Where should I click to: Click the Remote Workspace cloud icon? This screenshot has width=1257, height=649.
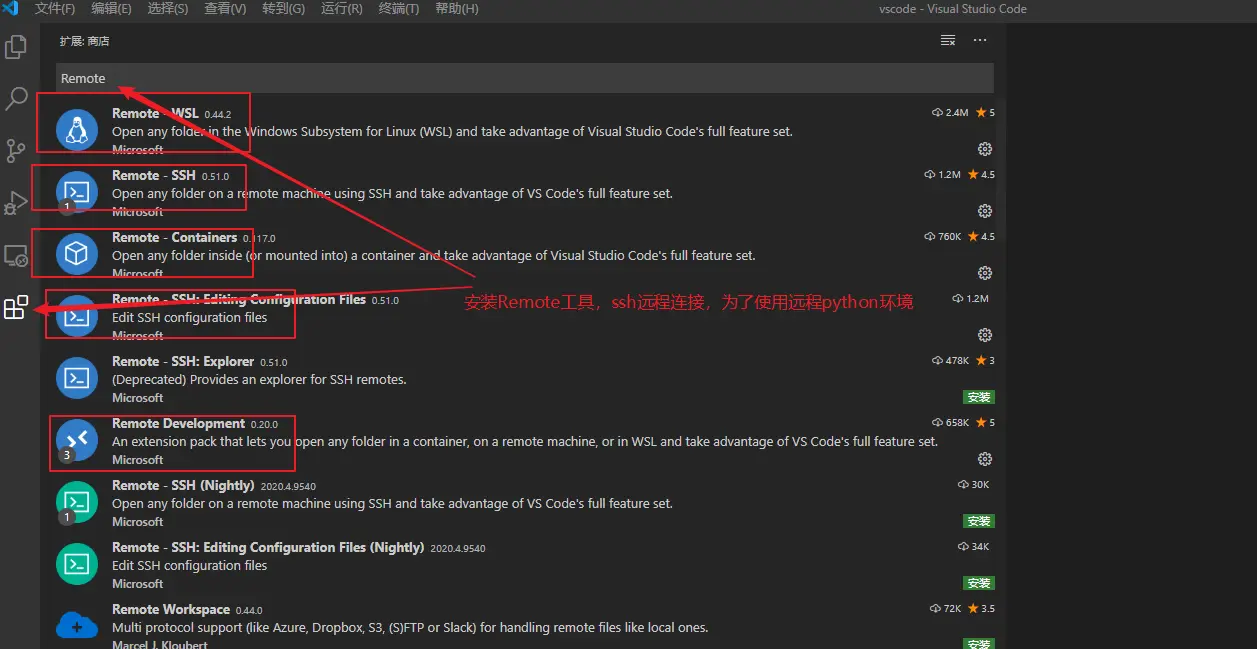pos(77,627)
